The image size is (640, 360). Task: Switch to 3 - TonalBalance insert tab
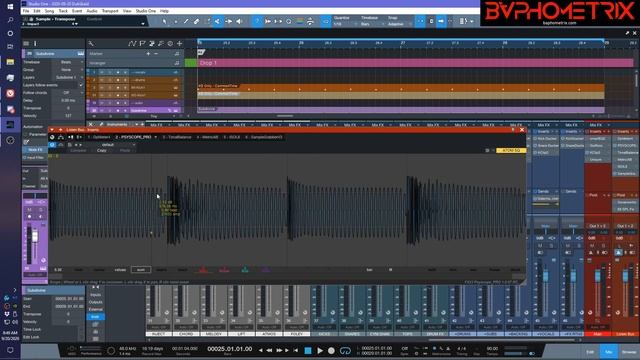[177, 137]
